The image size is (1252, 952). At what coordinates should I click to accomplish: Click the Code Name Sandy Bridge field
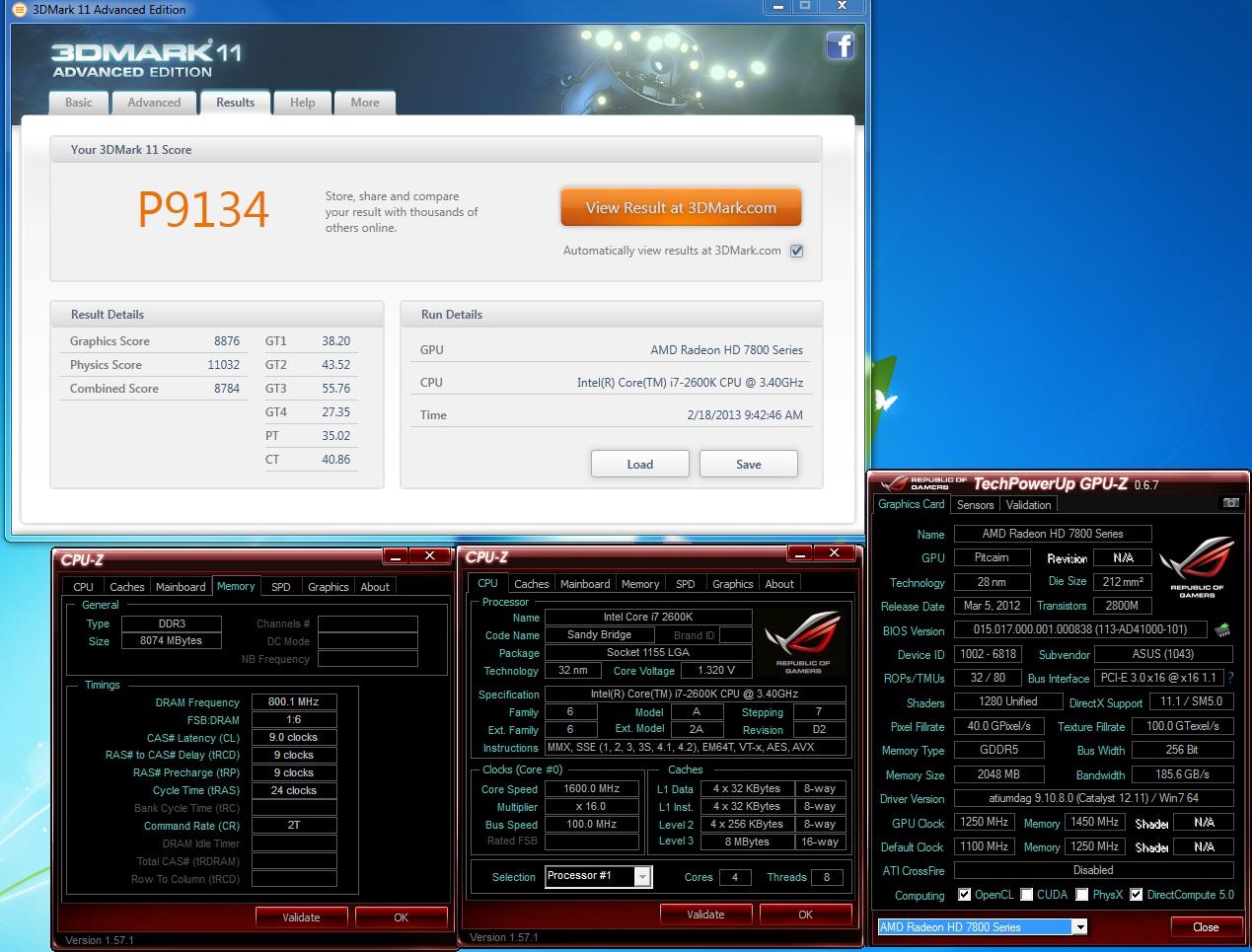599,635
